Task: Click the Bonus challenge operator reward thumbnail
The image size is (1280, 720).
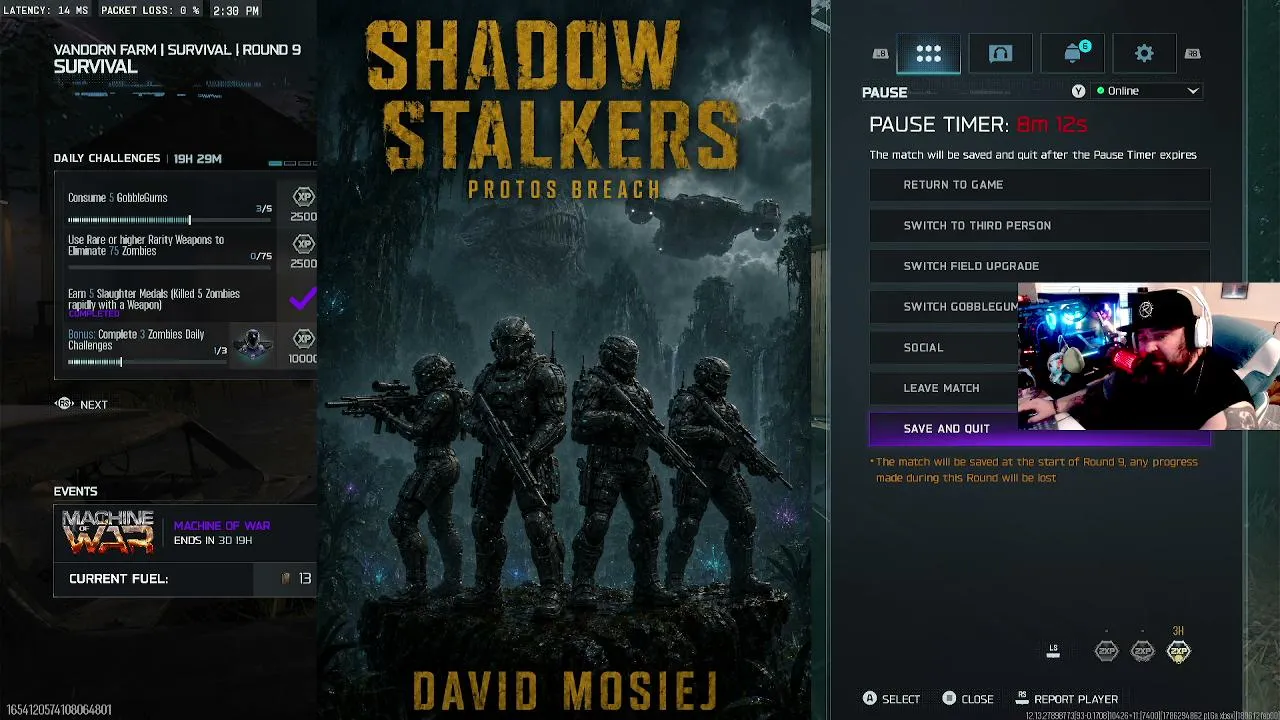Action: tap(252, 344)
